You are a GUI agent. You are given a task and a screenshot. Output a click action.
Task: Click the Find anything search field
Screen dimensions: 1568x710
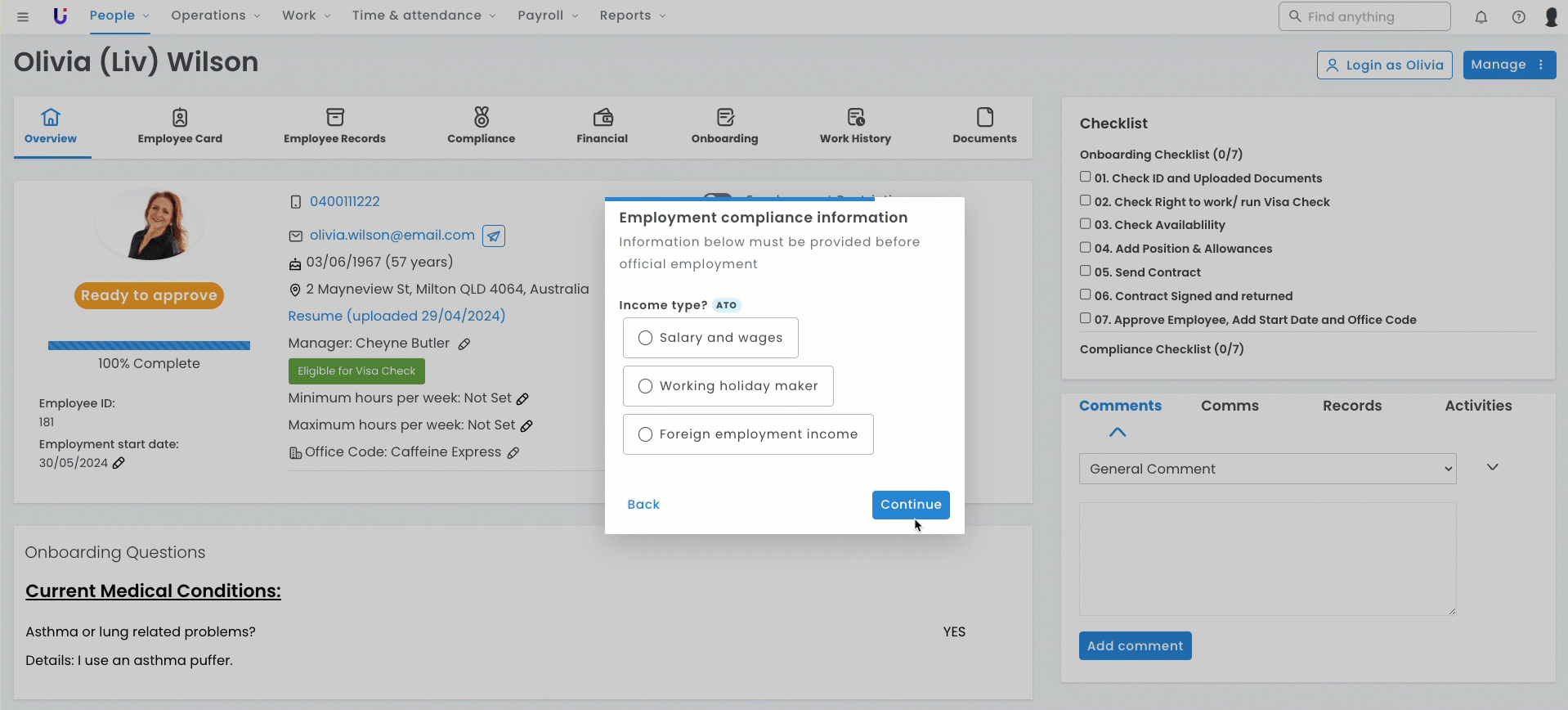(1364, 16)
